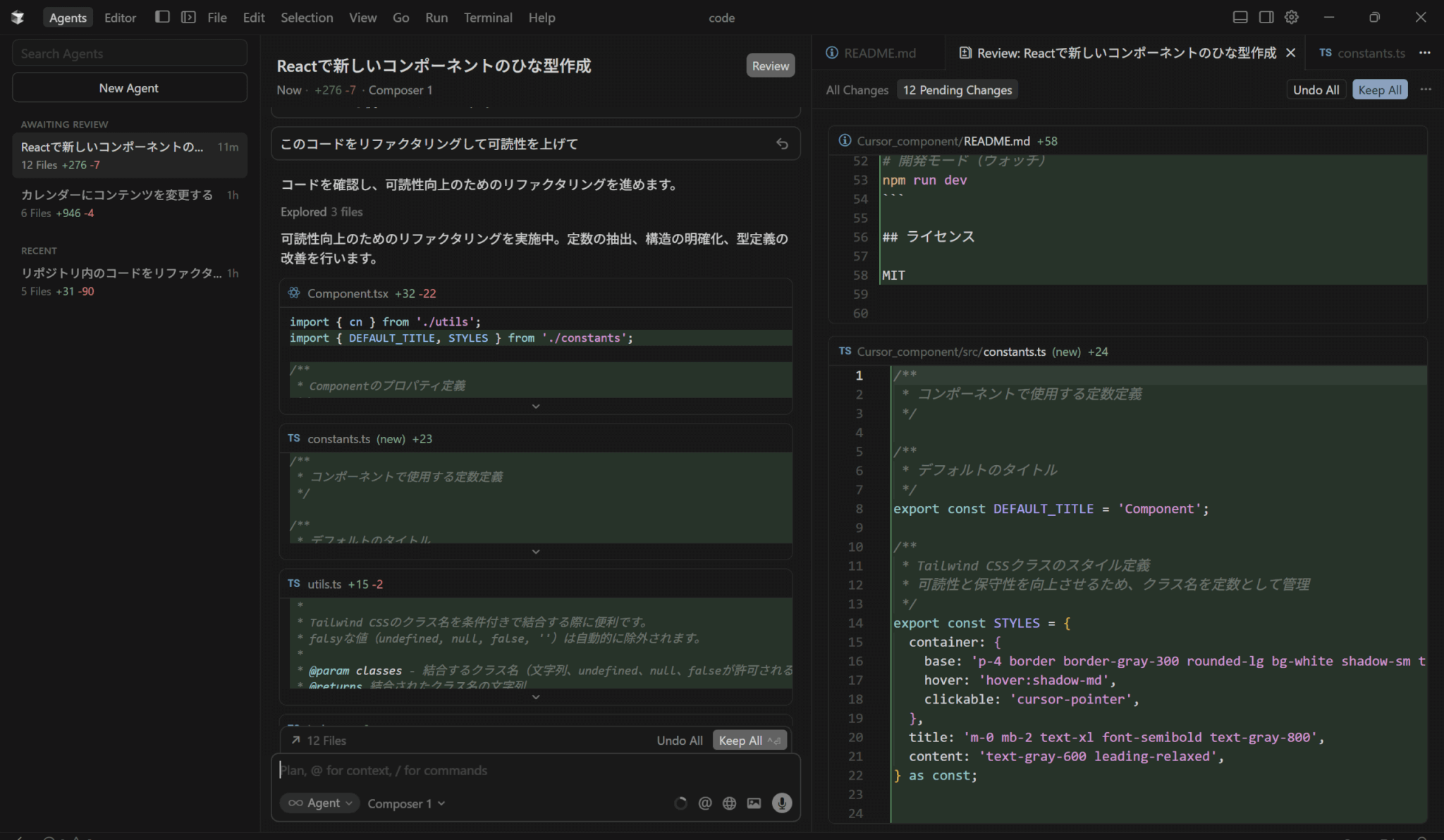Click the image attachment icon in chat
Screen dimensions: 1444x840
pyautogui.click(x=754, y=803)
